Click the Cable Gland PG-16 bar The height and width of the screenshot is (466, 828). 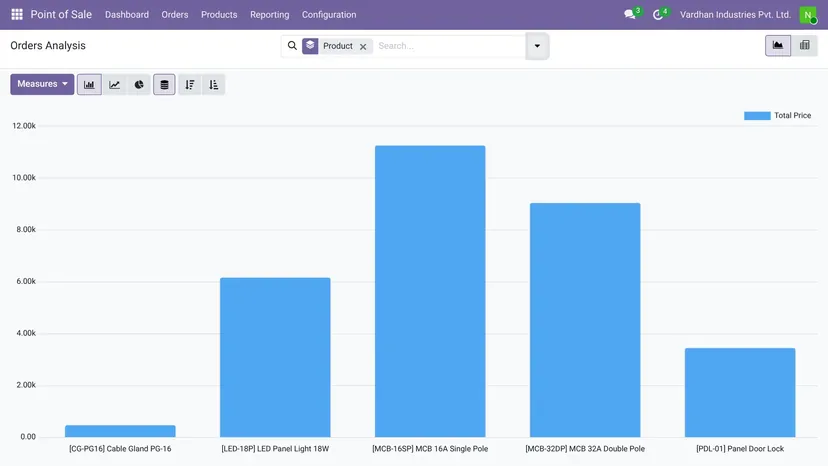120,431
